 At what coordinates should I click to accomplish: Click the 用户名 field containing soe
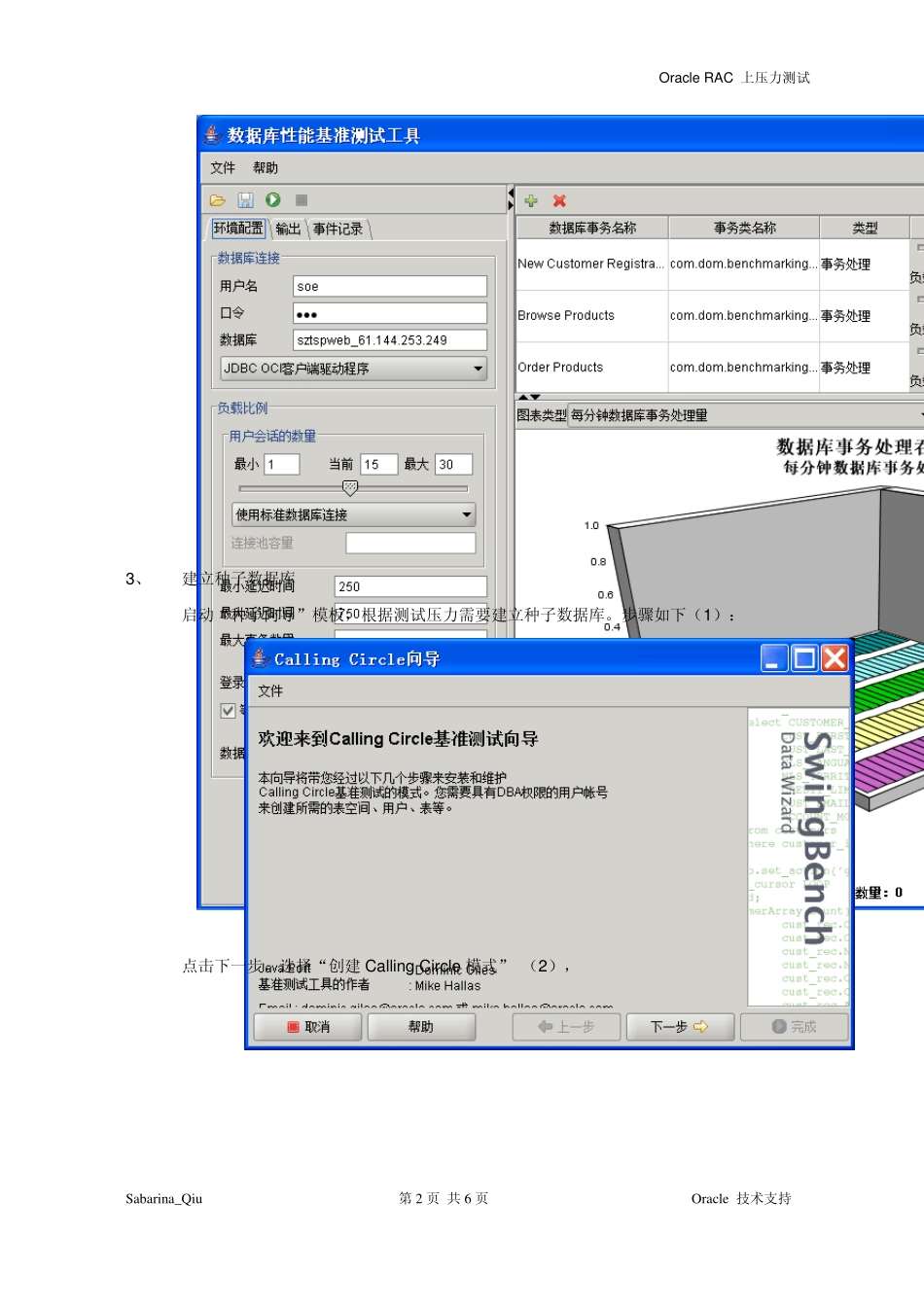390,286
